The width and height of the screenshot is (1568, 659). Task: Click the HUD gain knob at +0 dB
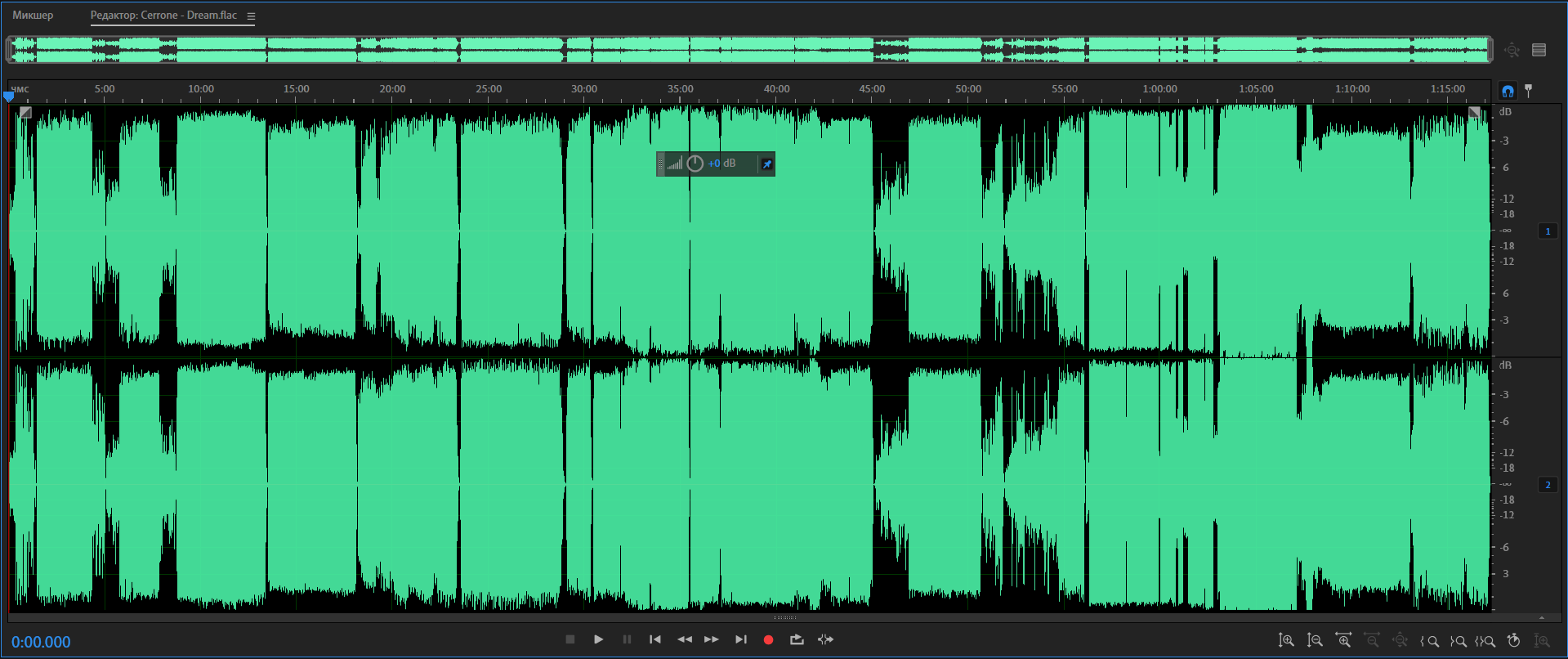695,164
